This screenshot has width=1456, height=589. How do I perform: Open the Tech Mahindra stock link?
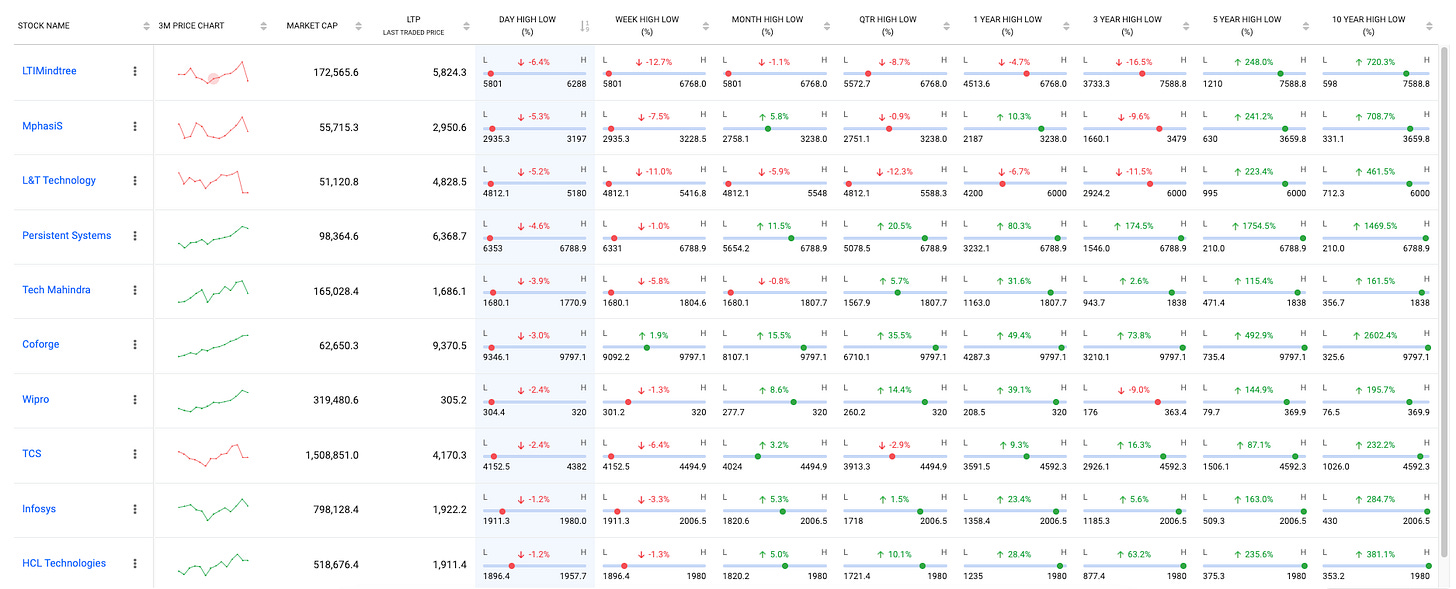point(56,290)
